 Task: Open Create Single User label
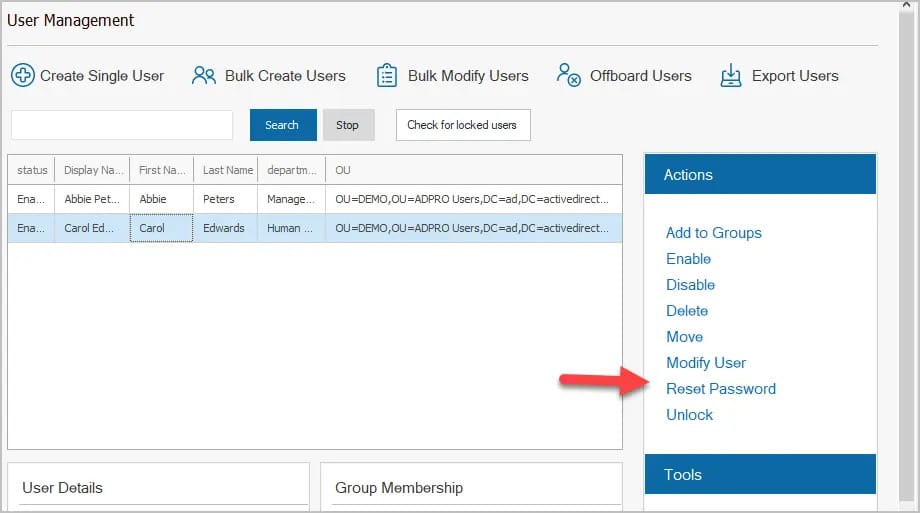(x=102, y=76)
